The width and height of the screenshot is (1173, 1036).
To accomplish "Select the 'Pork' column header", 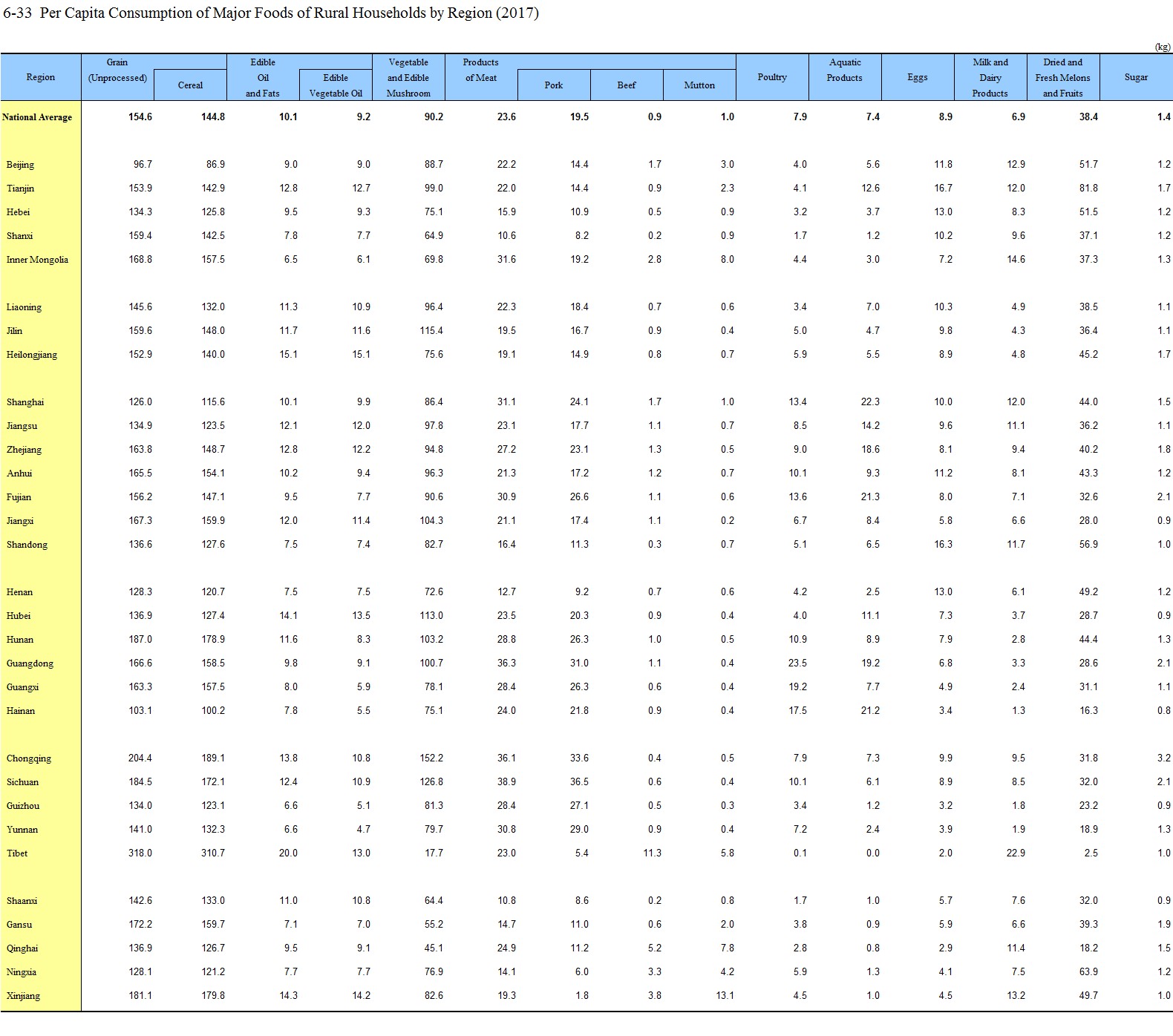I will 554,85.
